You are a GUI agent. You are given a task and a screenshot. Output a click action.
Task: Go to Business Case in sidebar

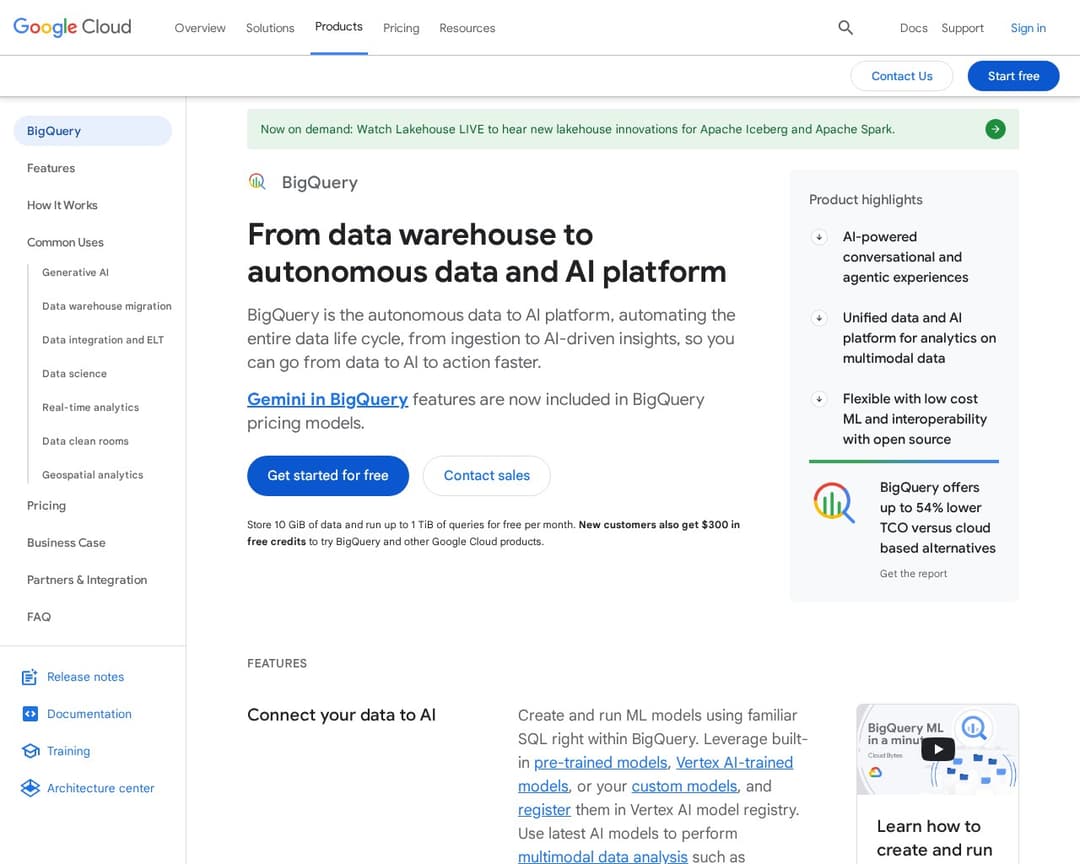click(x=66, y=543)
